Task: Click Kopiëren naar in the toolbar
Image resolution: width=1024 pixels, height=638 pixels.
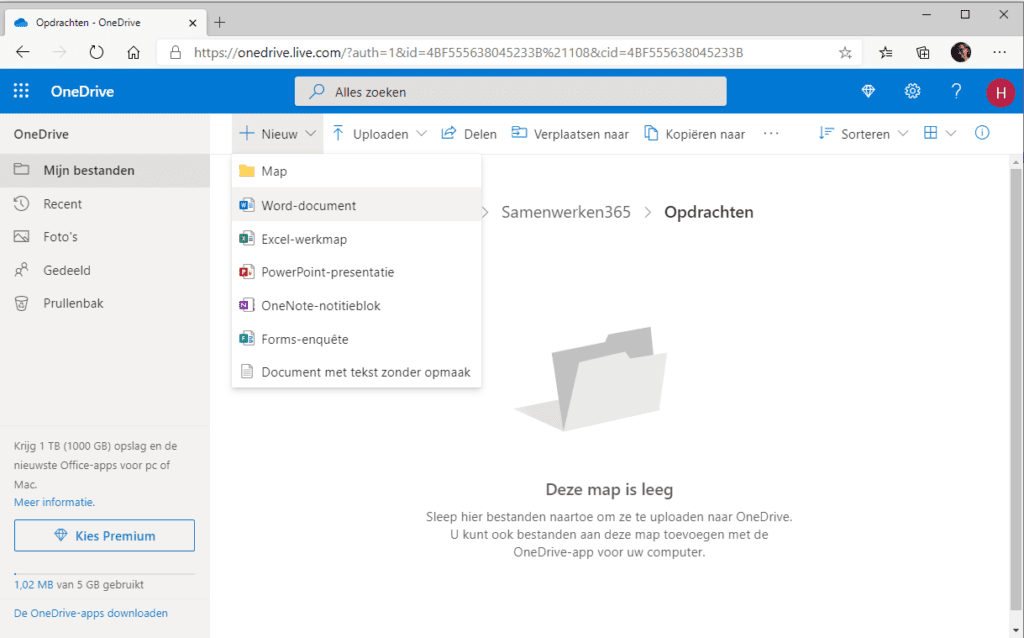Action: (694, 134)
